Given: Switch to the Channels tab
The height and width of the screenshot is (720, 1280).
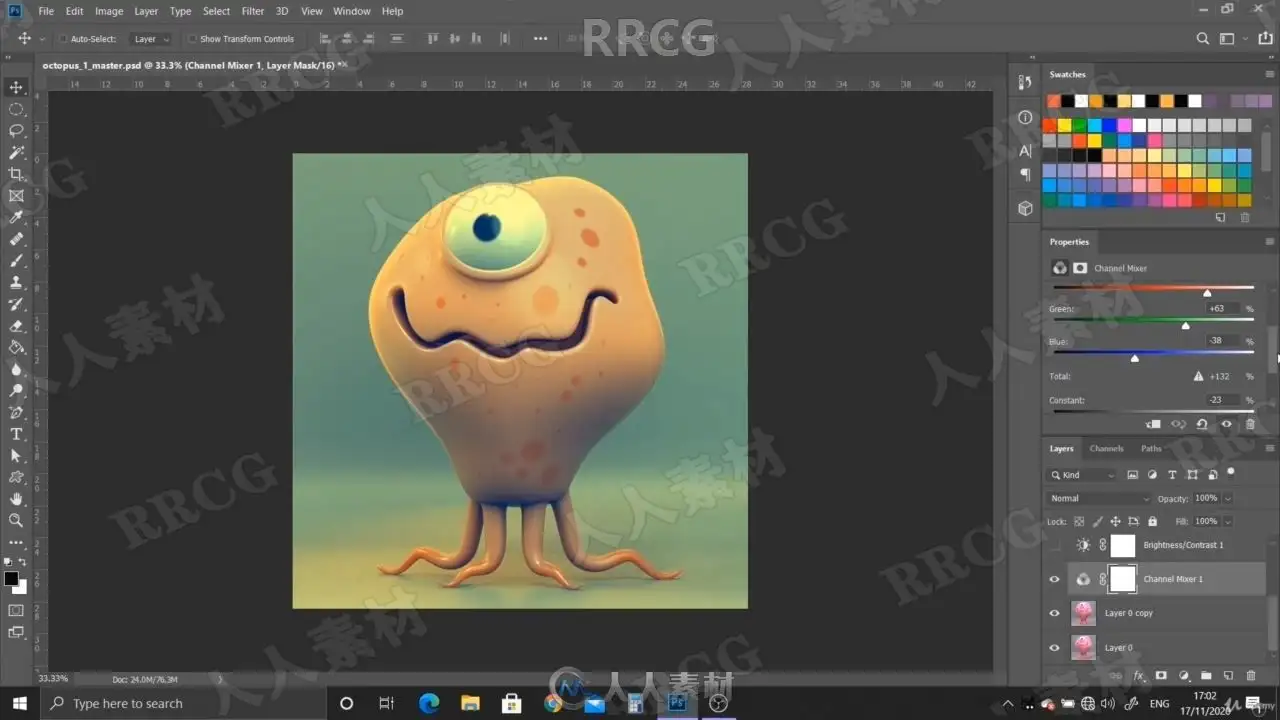Looking at the screenshot, I should tap(1106, 448).
